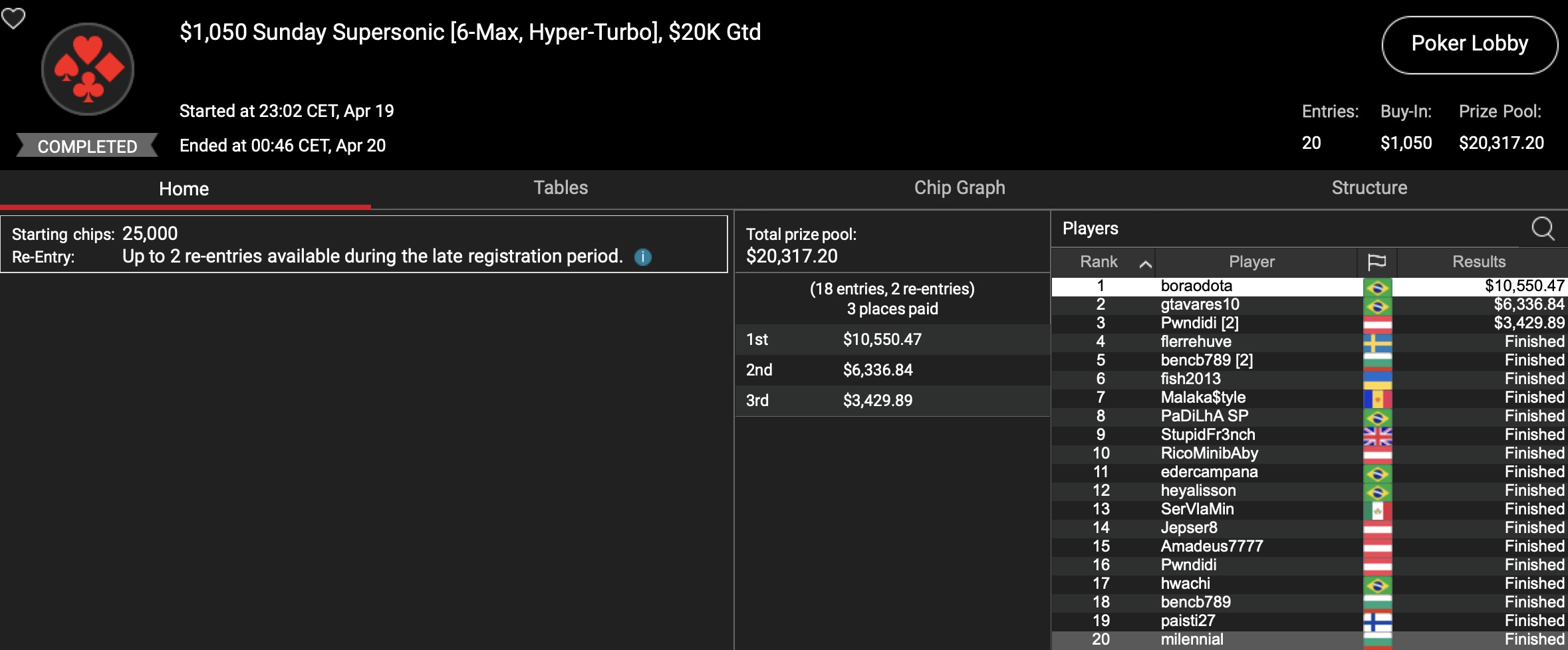Select the milennial player row

1192,639
